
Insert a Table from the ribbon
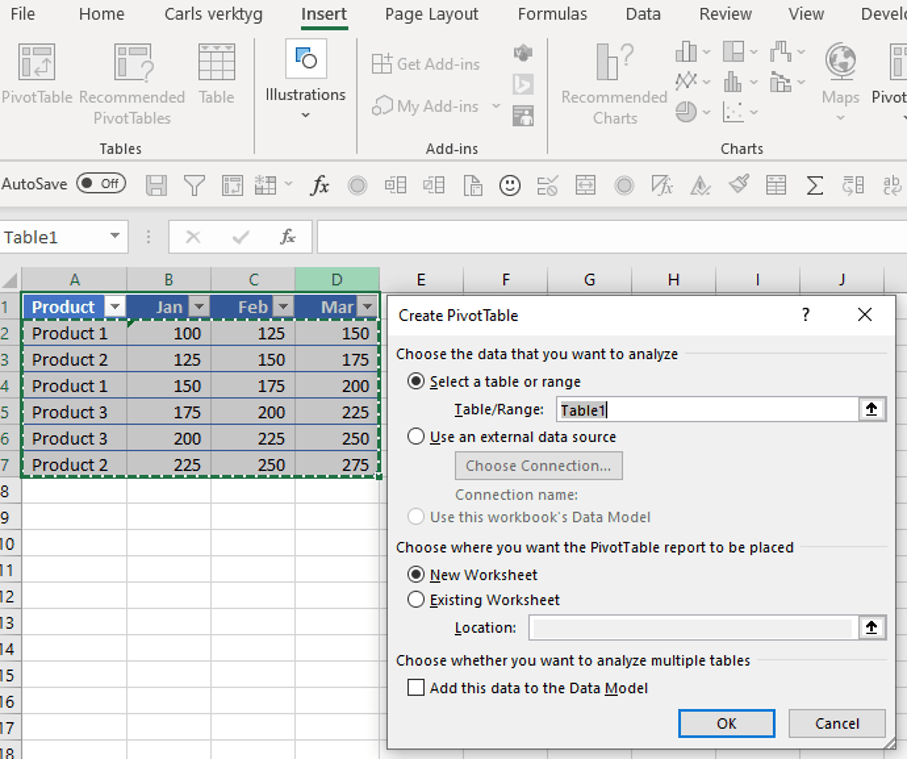pyautogui.click(x=217, y=72)
